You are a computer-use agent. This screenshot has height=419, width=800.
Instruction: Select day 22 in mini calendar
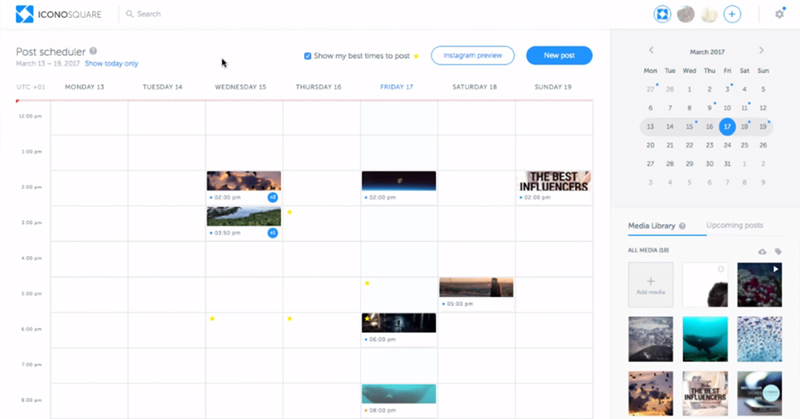tap(689, 145)
